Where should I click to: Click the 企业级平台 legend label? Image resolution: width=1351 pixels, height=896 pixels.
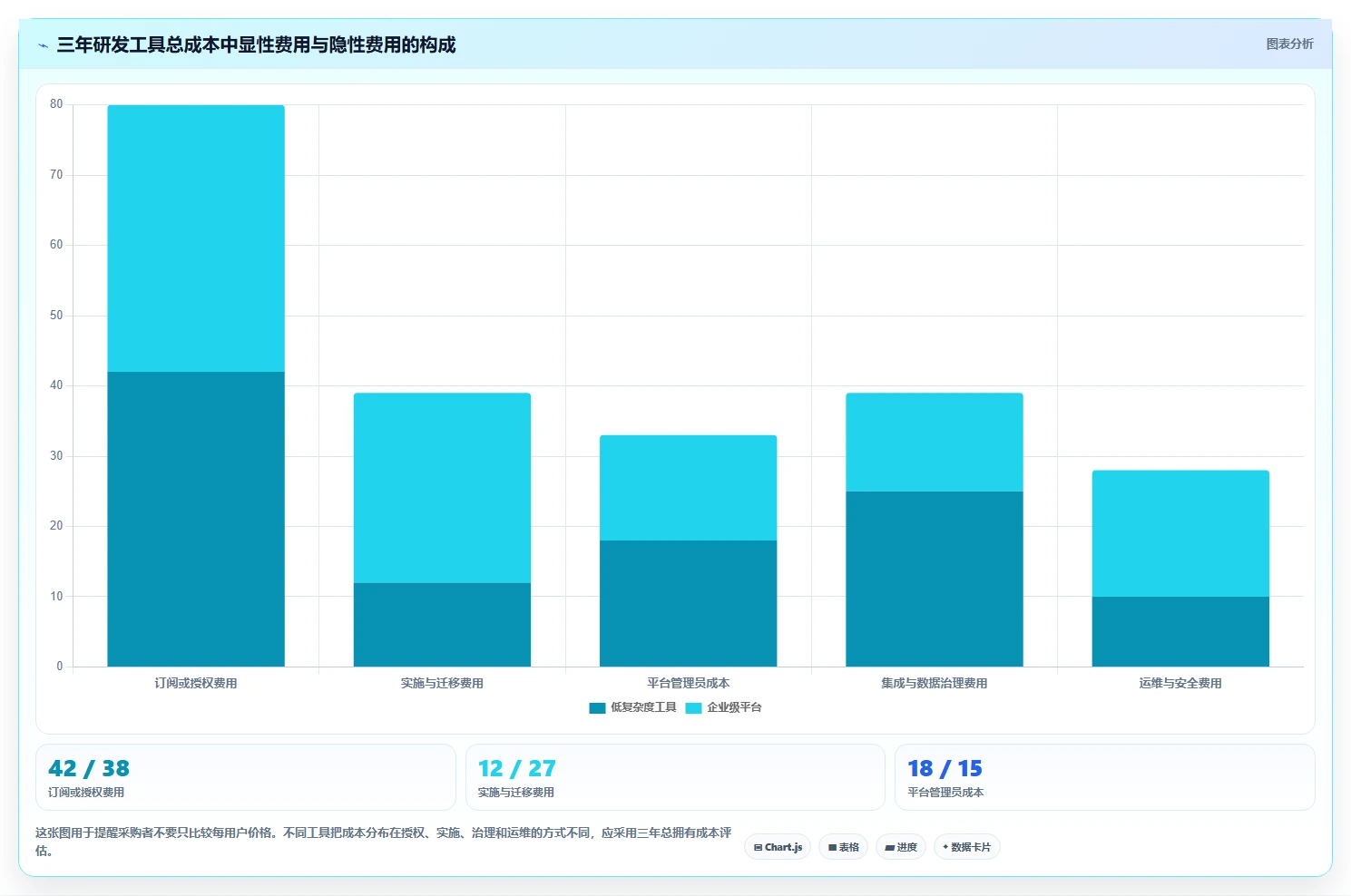[734, 707]
